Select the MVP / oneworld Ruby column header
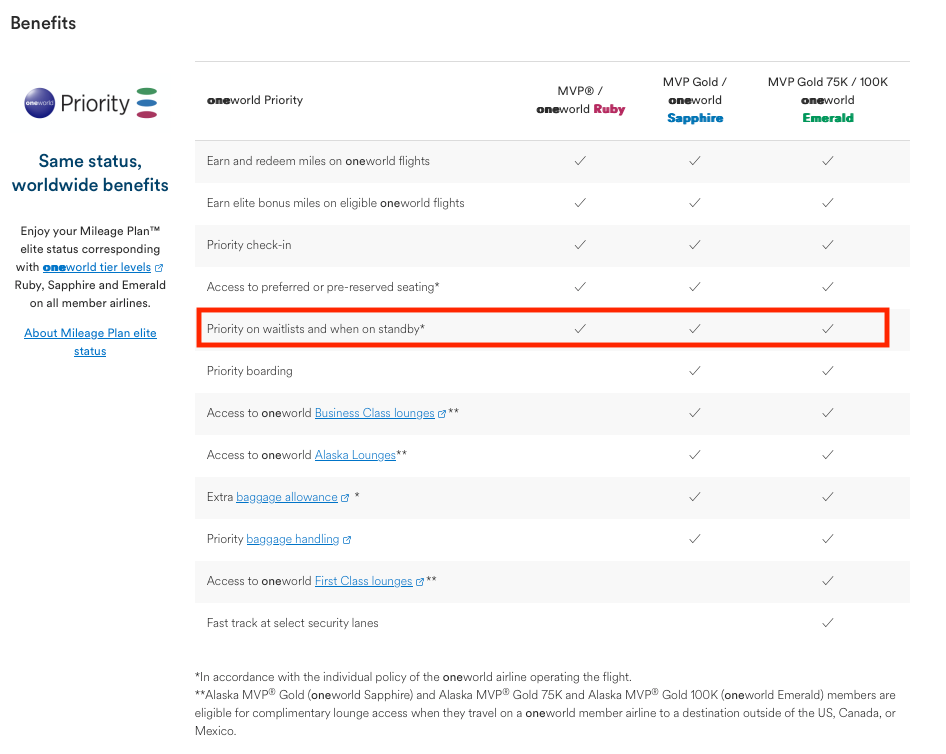This screenshot has width=946, height=754. [x=580, y=100]
